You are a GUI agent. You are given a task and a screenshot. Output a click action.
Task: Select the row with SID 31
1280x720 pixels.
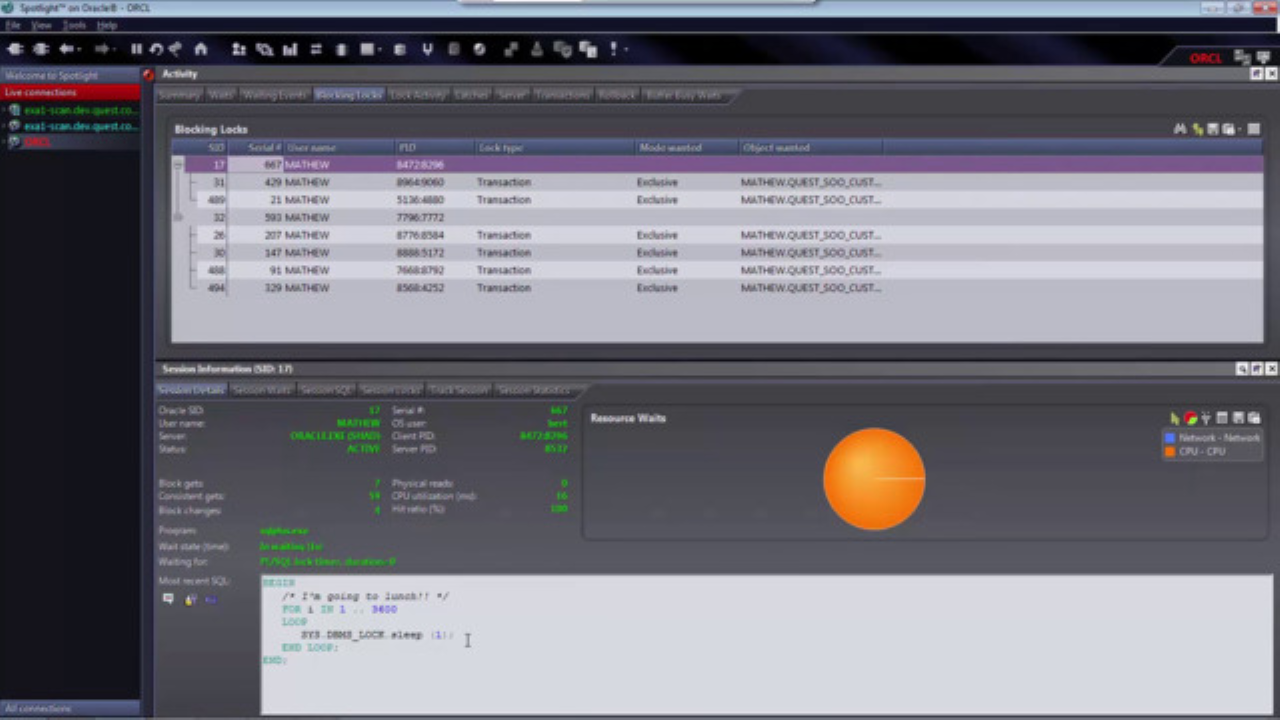pyautogui.click(x=717, y=183)
